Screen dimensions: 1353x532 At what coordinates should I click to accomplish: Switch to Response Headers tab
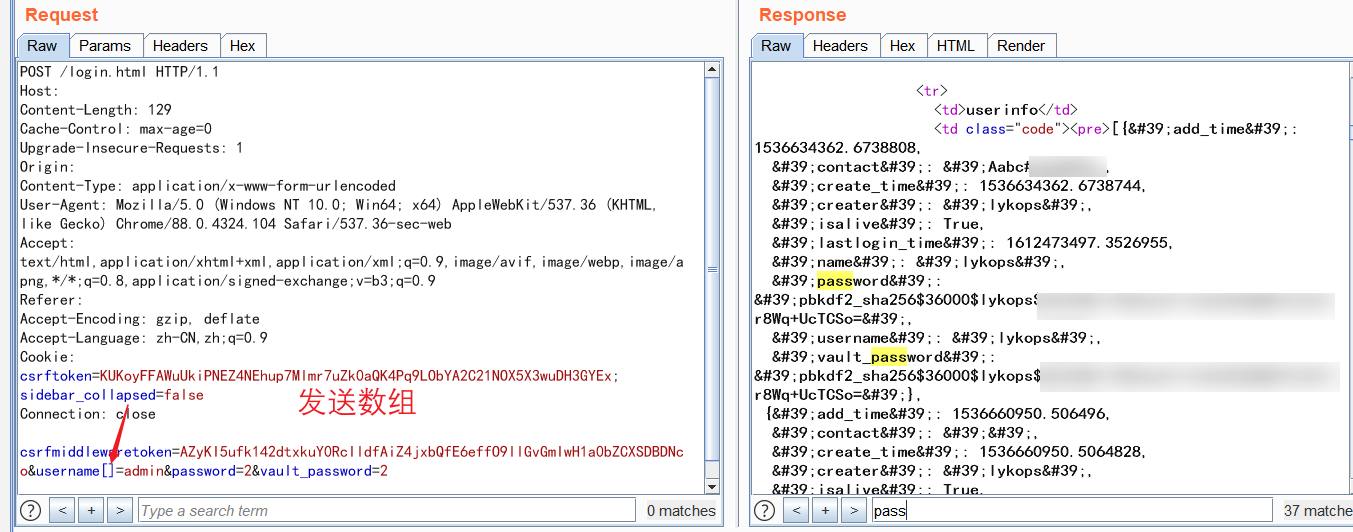pos(840,46)
